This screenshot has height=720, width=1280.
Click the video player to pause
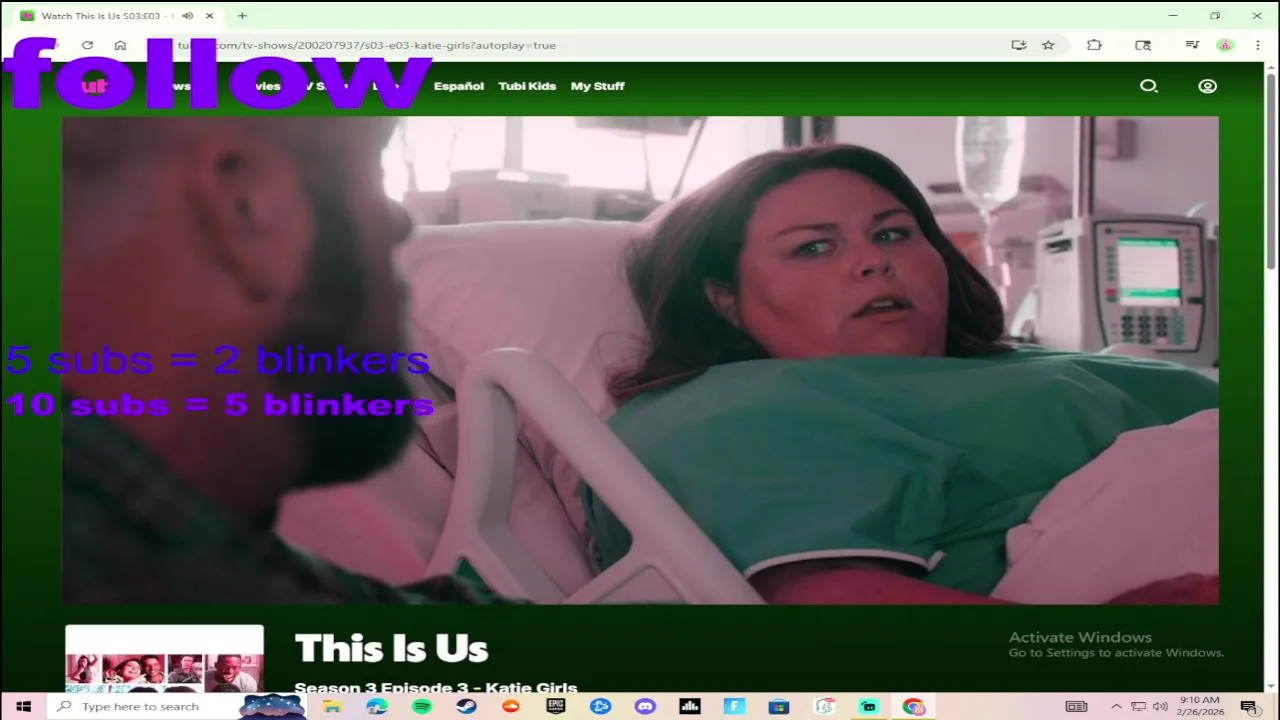point(640,360)
